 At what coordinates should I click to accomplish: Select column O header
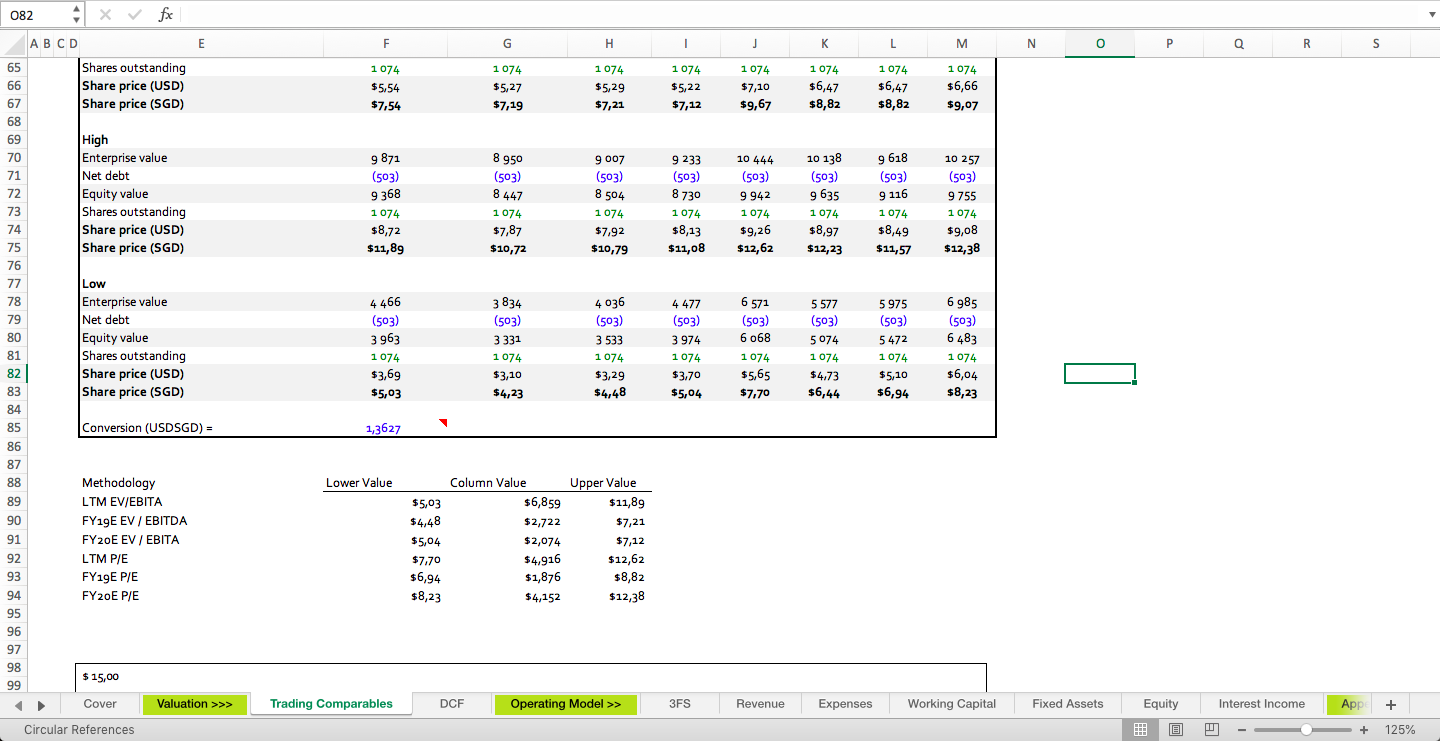[1100, 43]
